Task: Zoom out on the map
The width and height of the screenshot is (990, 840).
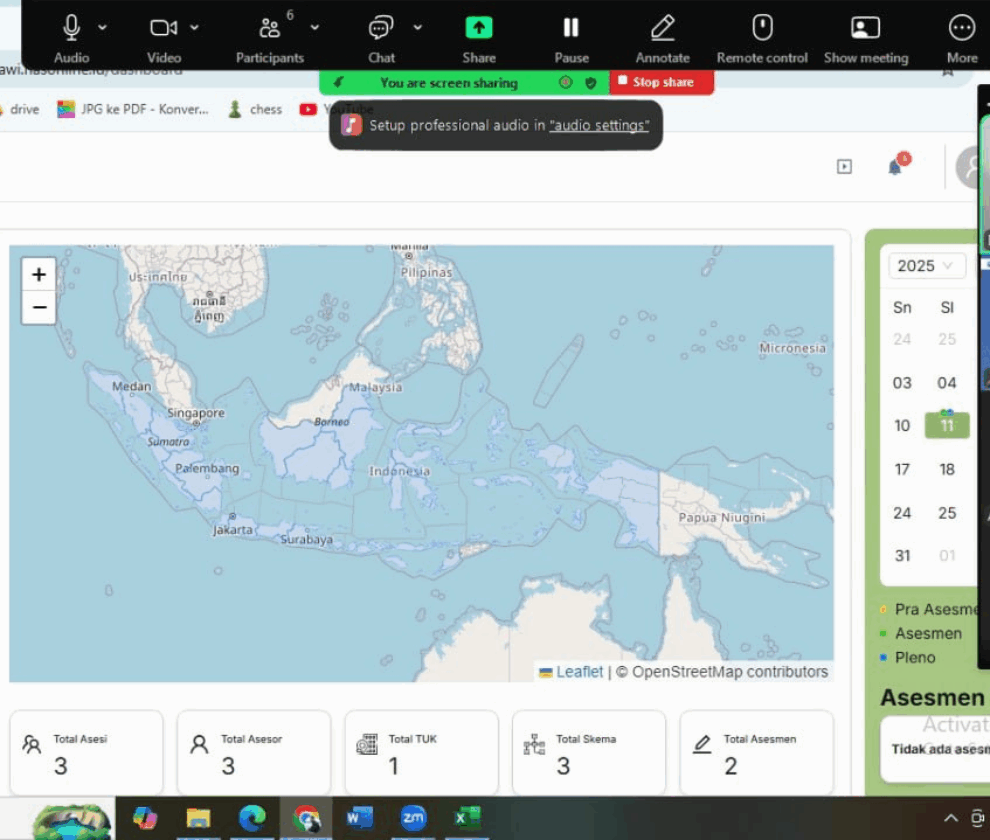Action: pos(39,307)
